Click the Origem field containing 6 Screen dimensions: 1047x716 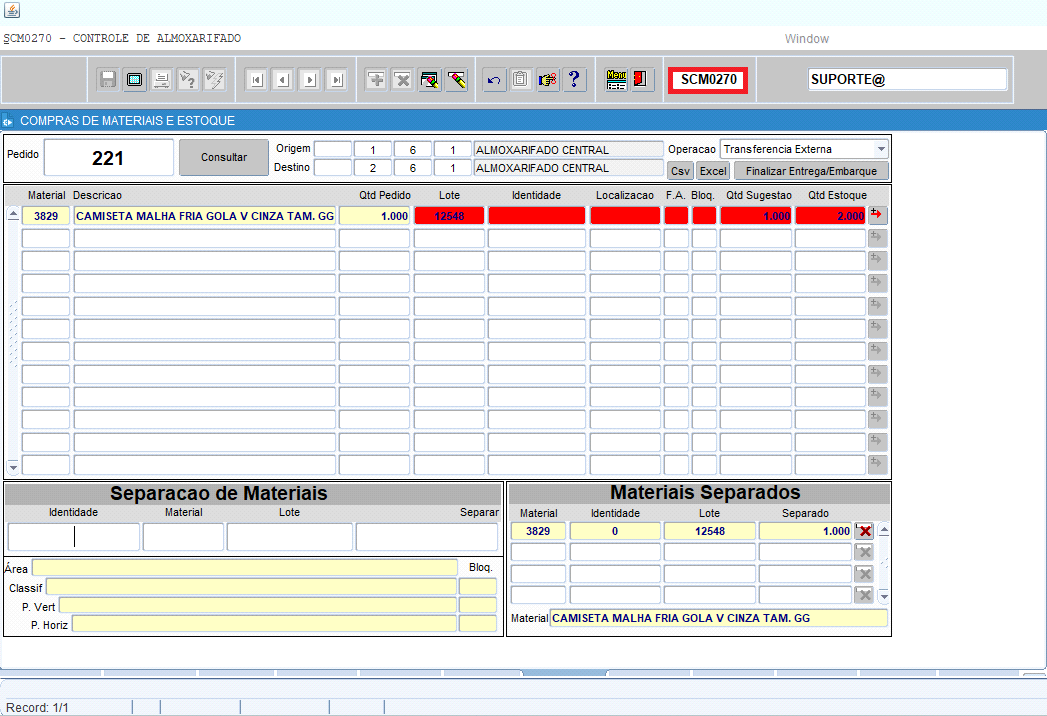tap(413, 150)
